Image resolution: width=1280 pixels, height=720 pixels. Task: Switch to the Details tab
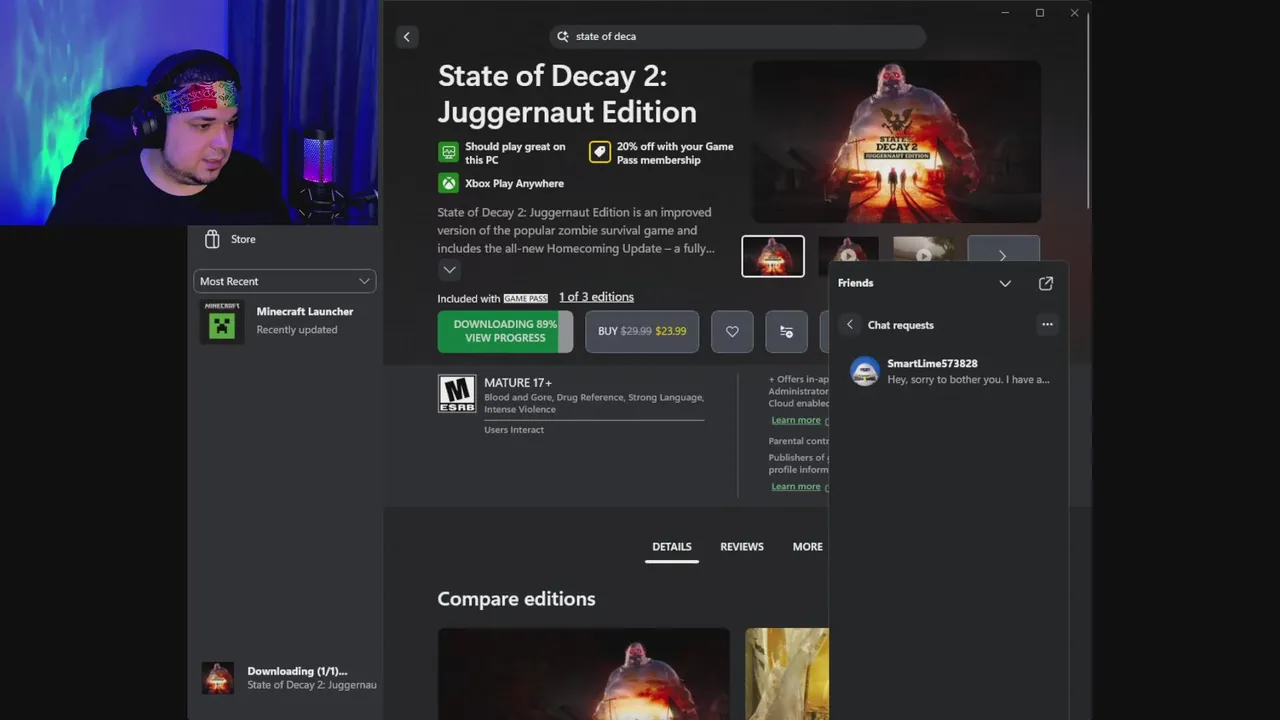(672, 547)
